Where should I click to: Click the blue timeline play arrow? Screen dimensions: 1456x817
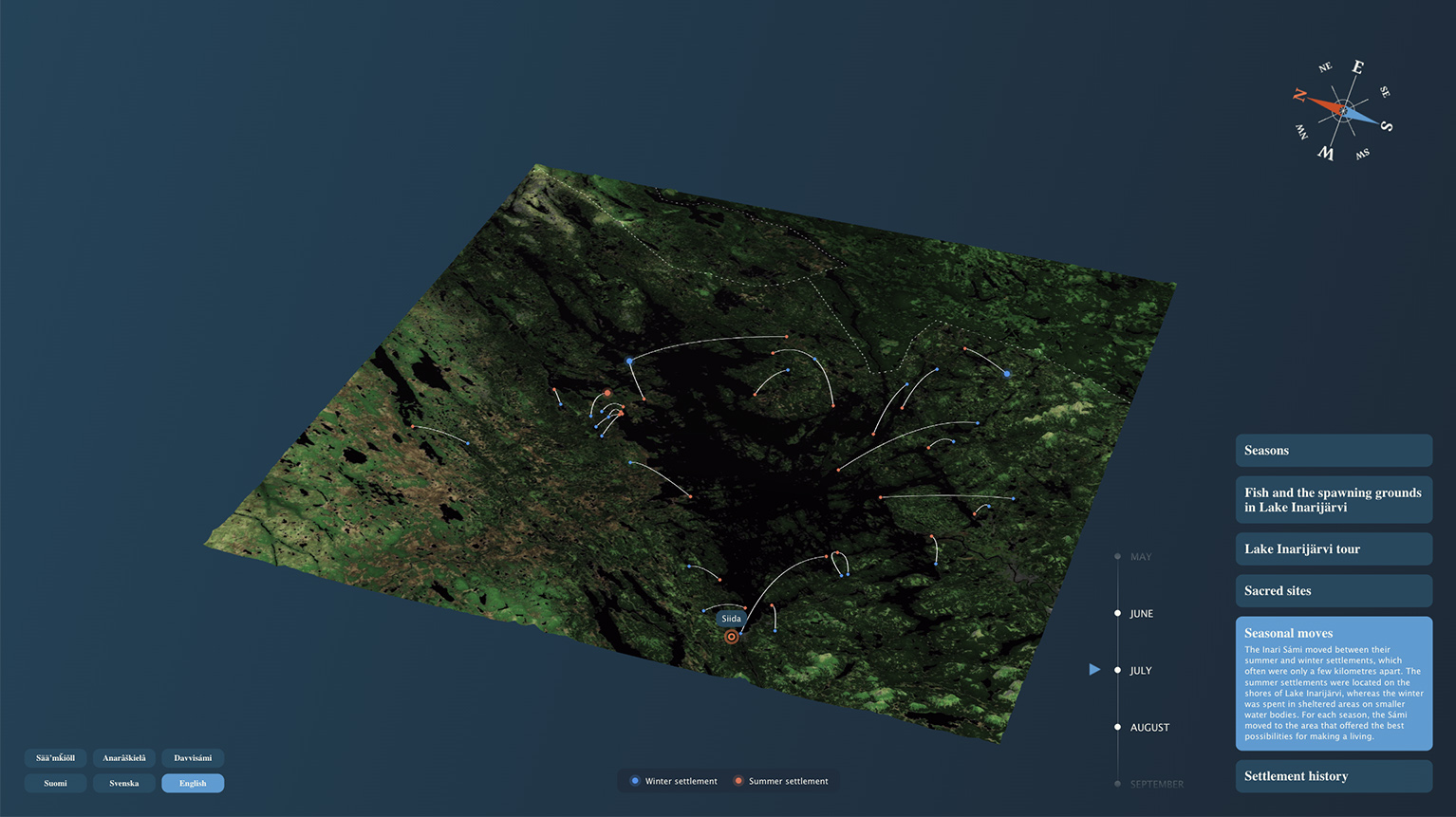point(1094,670)
